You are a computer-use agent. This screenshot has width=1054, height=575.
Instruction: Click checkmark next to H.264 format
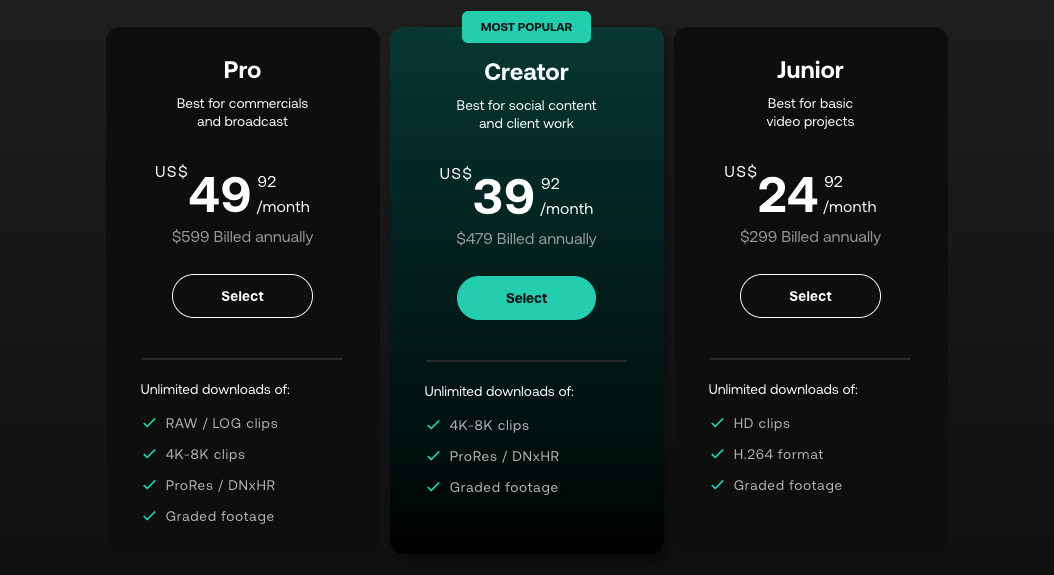pyautogui.click(x=717, y=454)
